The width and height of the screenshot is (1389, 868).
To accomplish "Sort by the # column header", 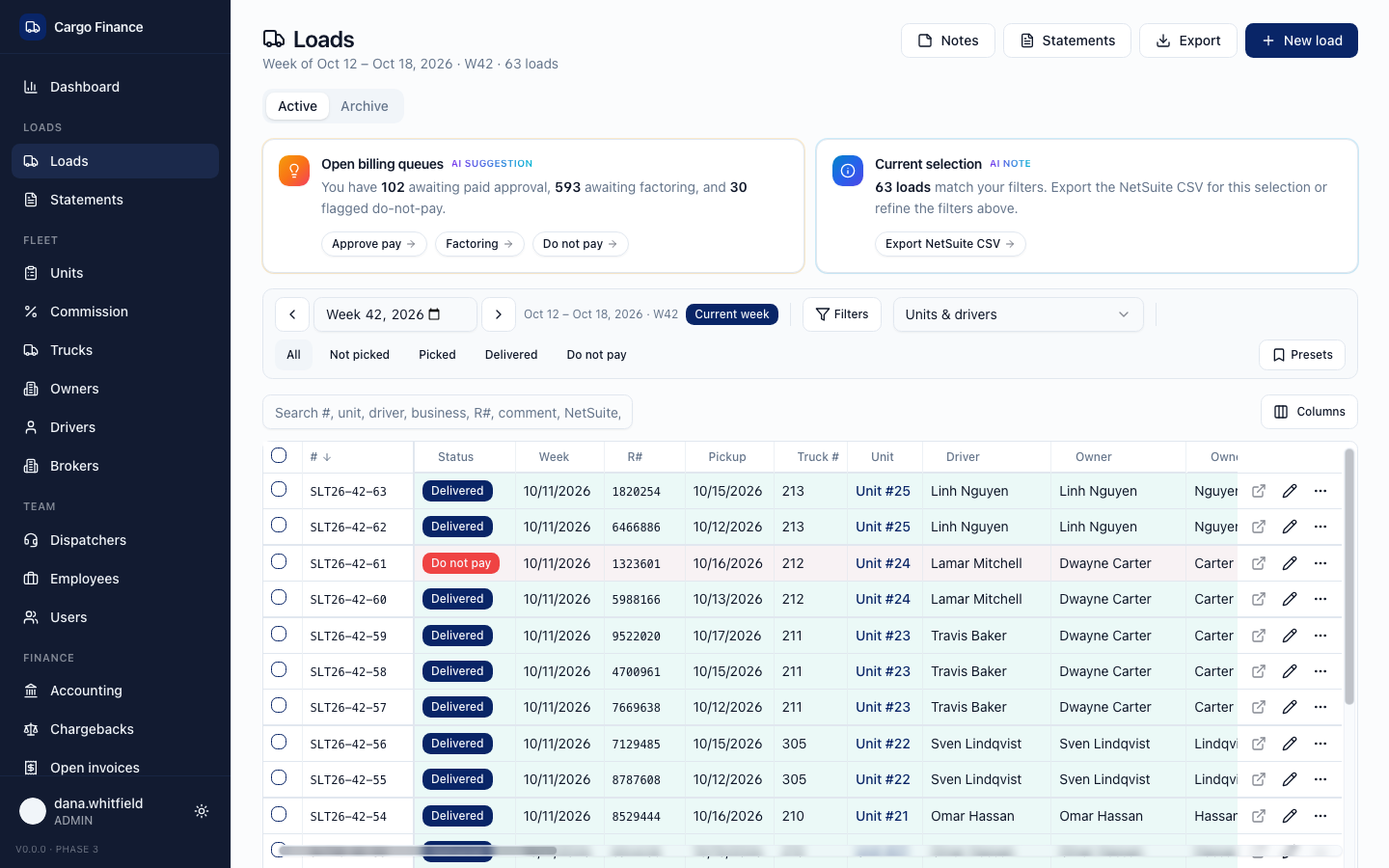I will point(320,457).
